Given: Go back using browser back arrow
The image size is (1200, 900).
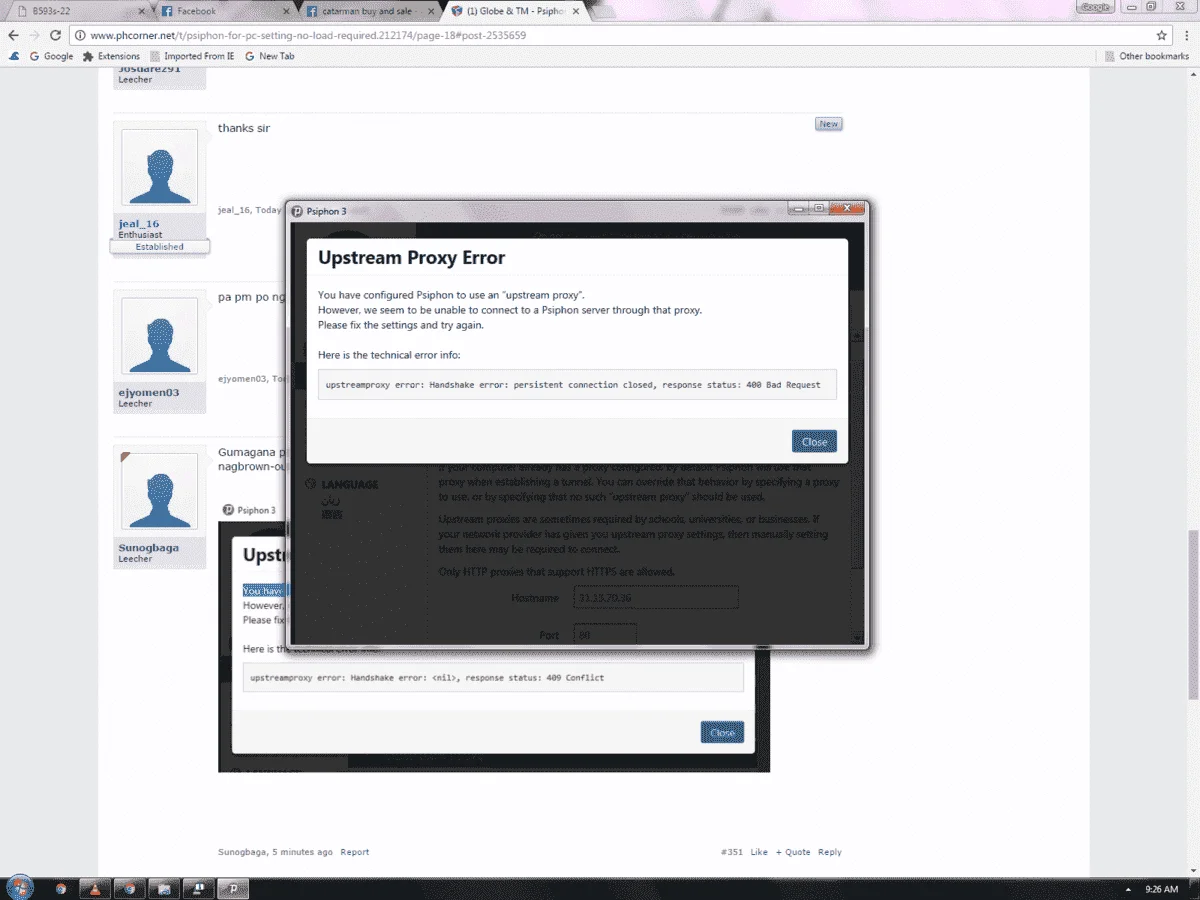Looking at the screenshot, I should tap(13, 35).
